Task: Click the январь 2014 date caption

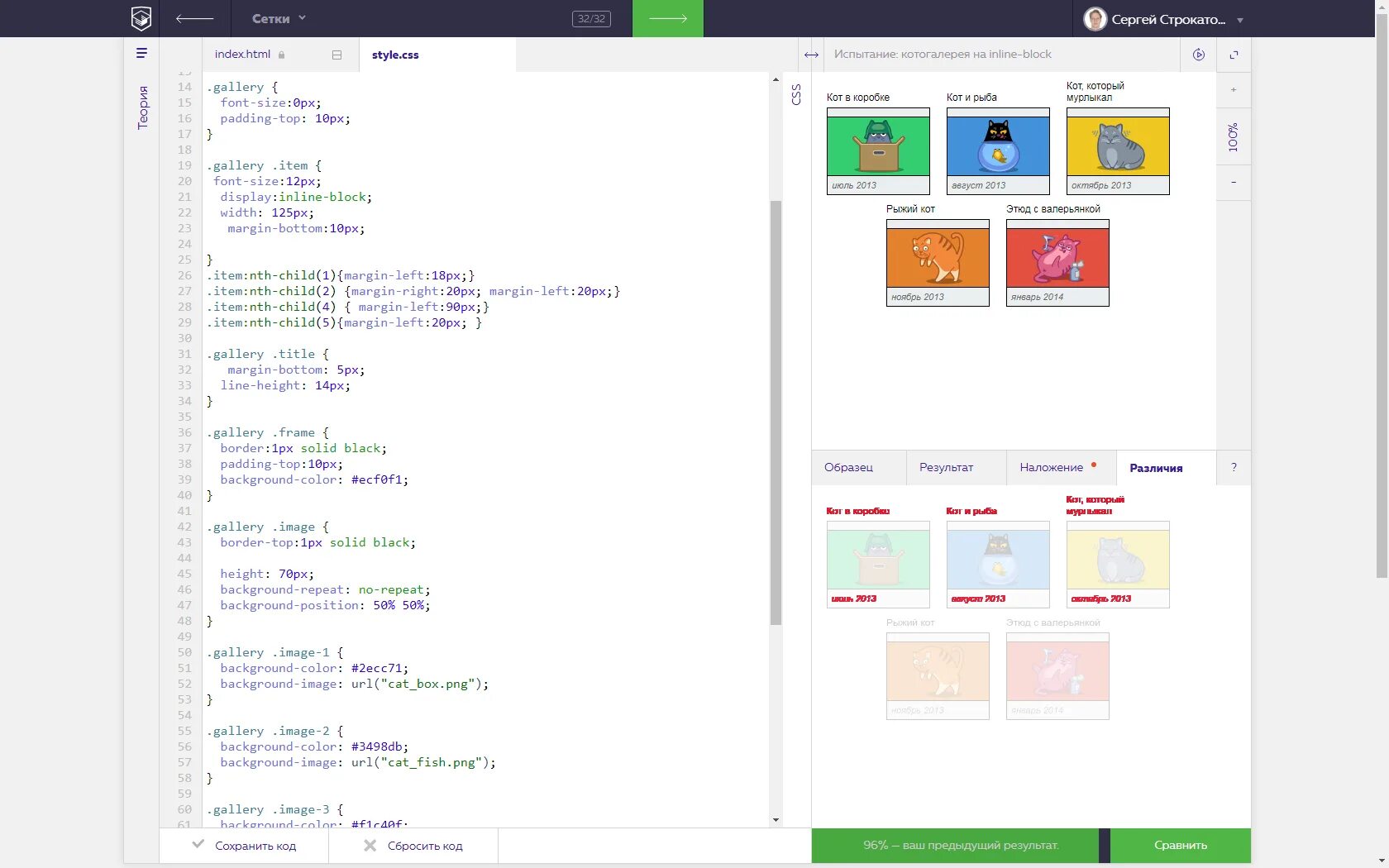Action: [1037, 297]
